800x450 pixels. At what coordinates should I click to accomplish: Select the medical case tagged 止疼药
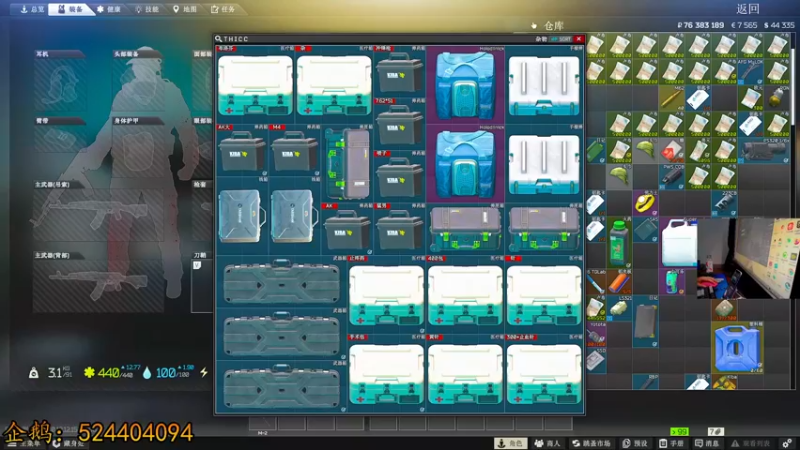386,295
